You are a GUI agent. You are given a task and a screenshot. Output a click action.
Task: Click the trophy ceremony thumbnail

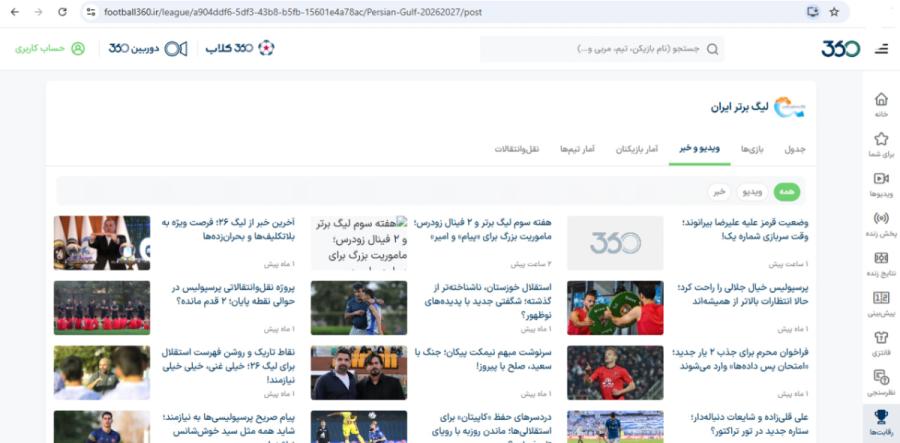102,243
